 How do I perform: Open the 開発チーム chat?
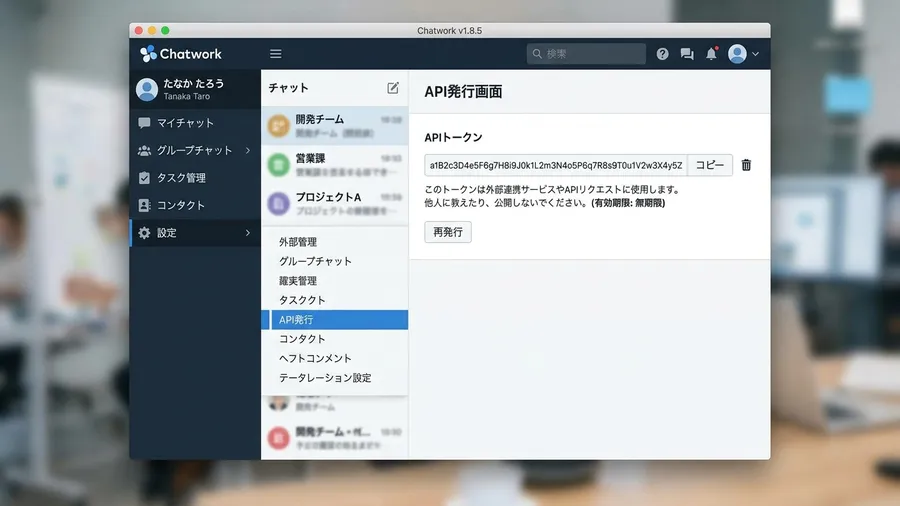point(335,126)
